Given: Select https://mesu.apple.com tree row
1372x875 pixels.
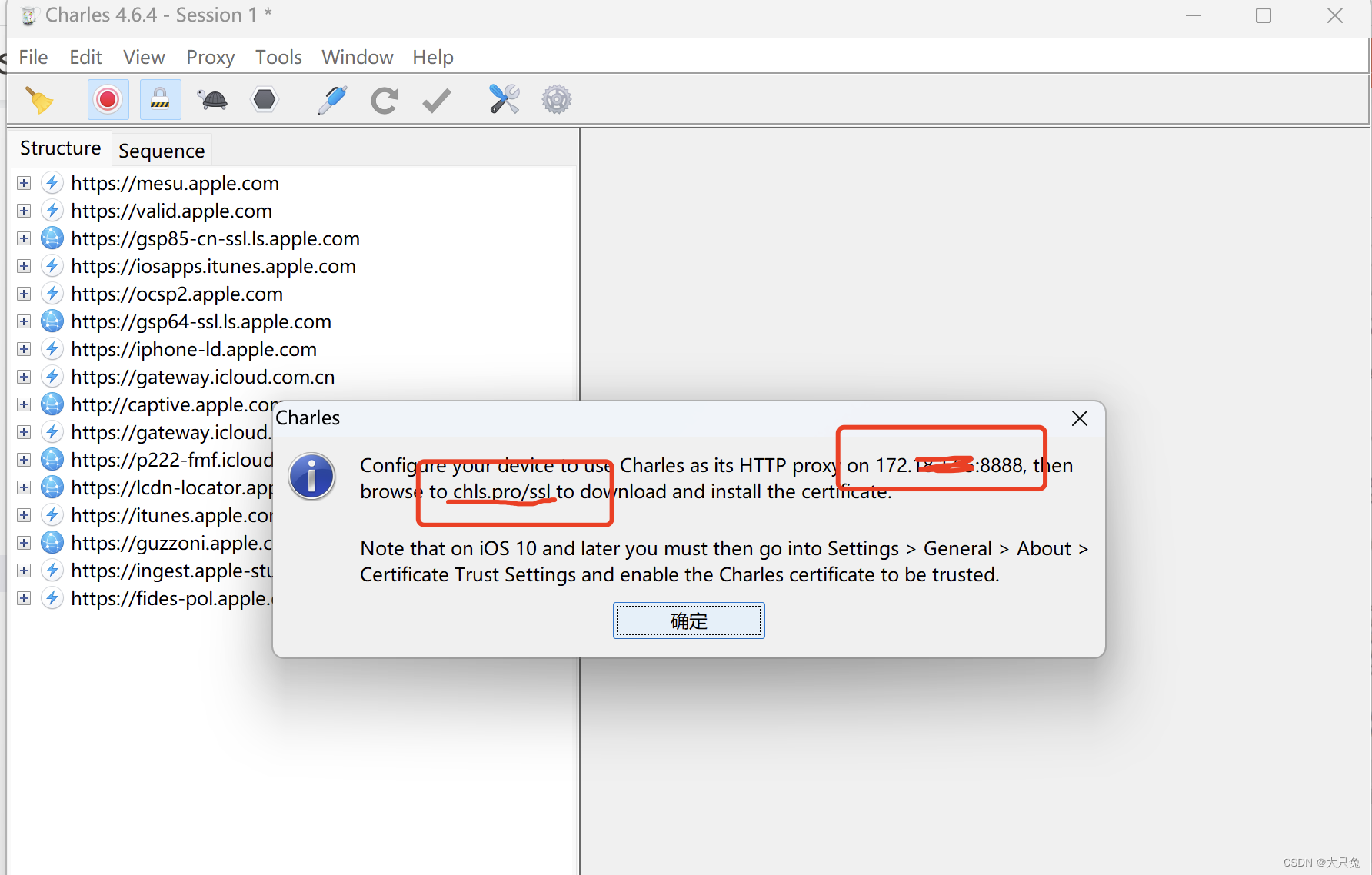Looking at the screenshot, I should click(175, 183).
